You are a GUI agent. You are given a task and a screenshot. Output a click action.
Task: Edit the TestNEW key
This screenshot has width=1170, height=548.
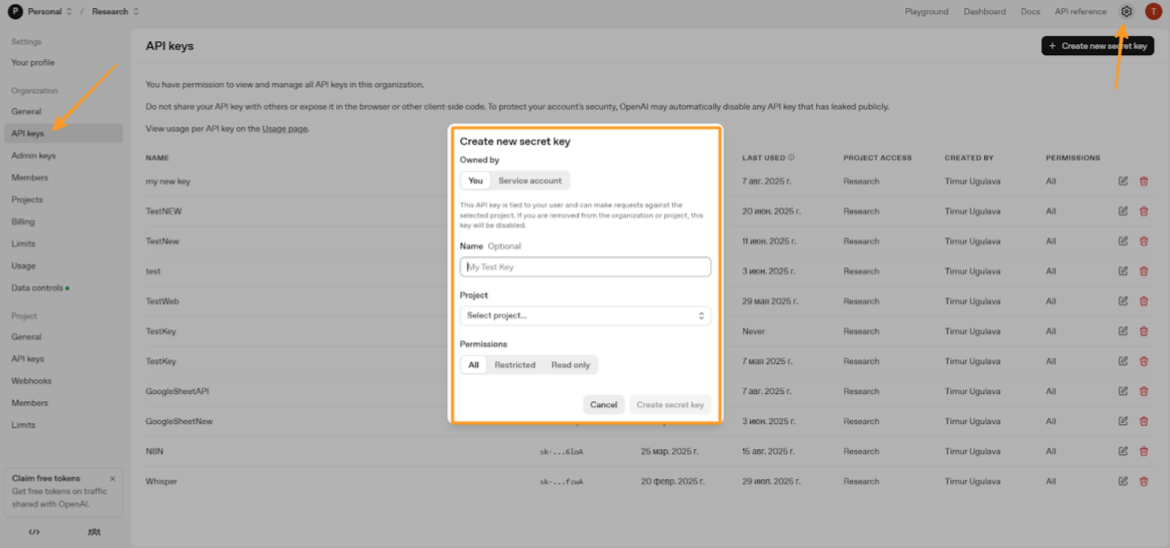pyautogui.click(x=1123, y=211)
